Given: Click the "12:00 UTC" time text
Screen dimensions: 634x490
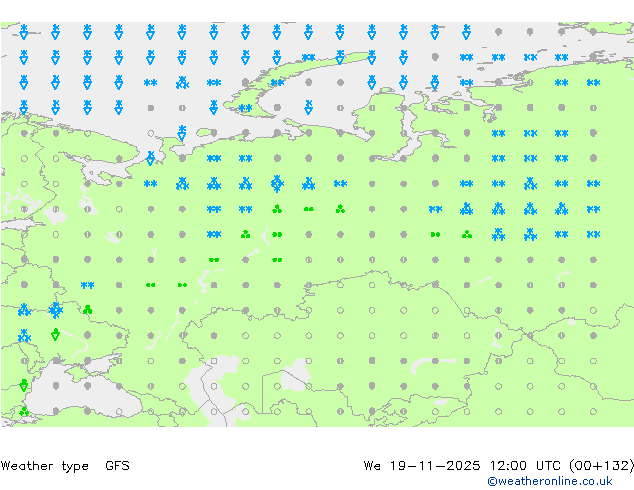Looking at the screenshot, I should [525, 466].
